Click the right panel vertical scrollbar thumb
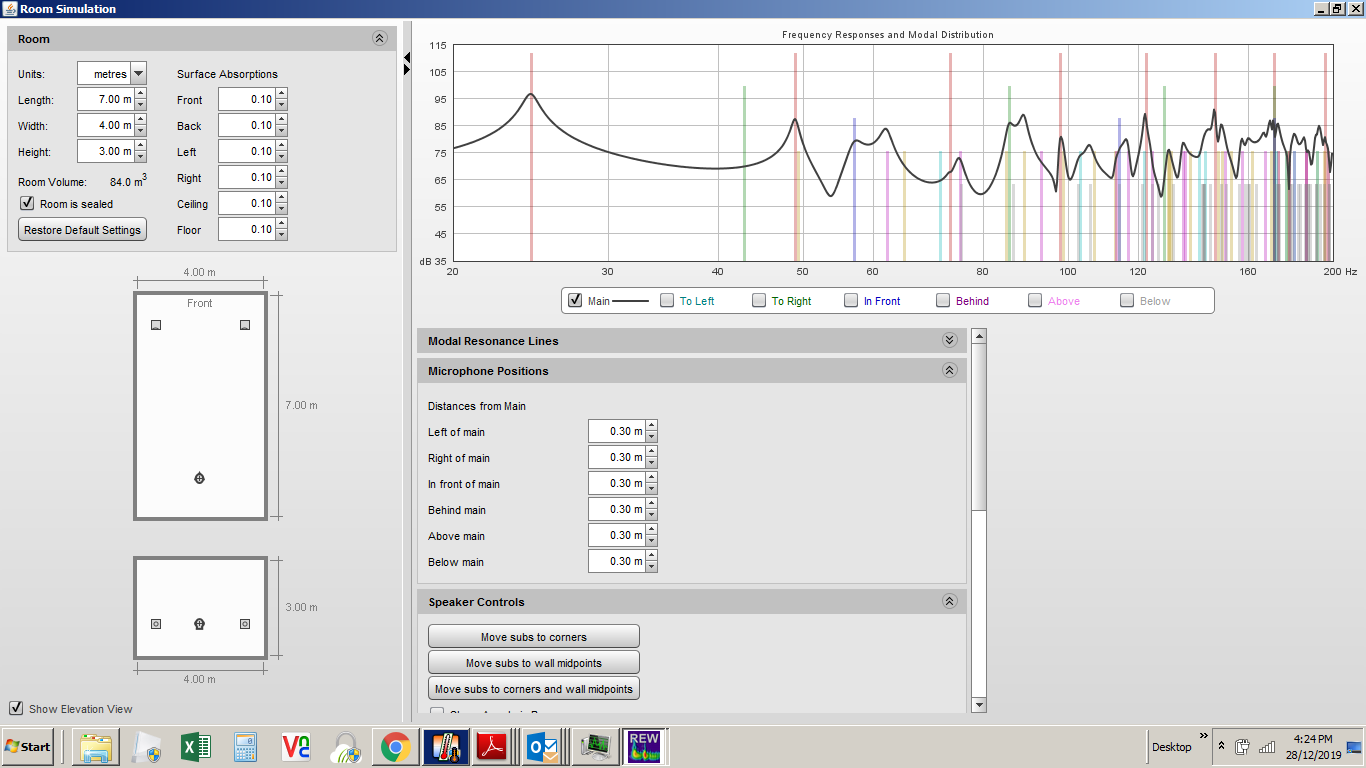This screenshot has width=1366, height=768. (x=979, y=427)
